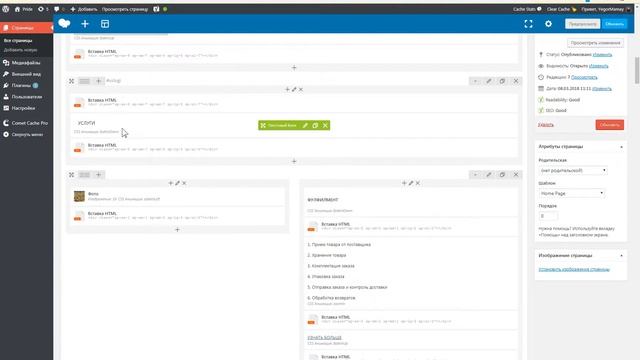Screen dimensions: 640x360
Task: Click the Фото image thumbnail
Action: 79,196
